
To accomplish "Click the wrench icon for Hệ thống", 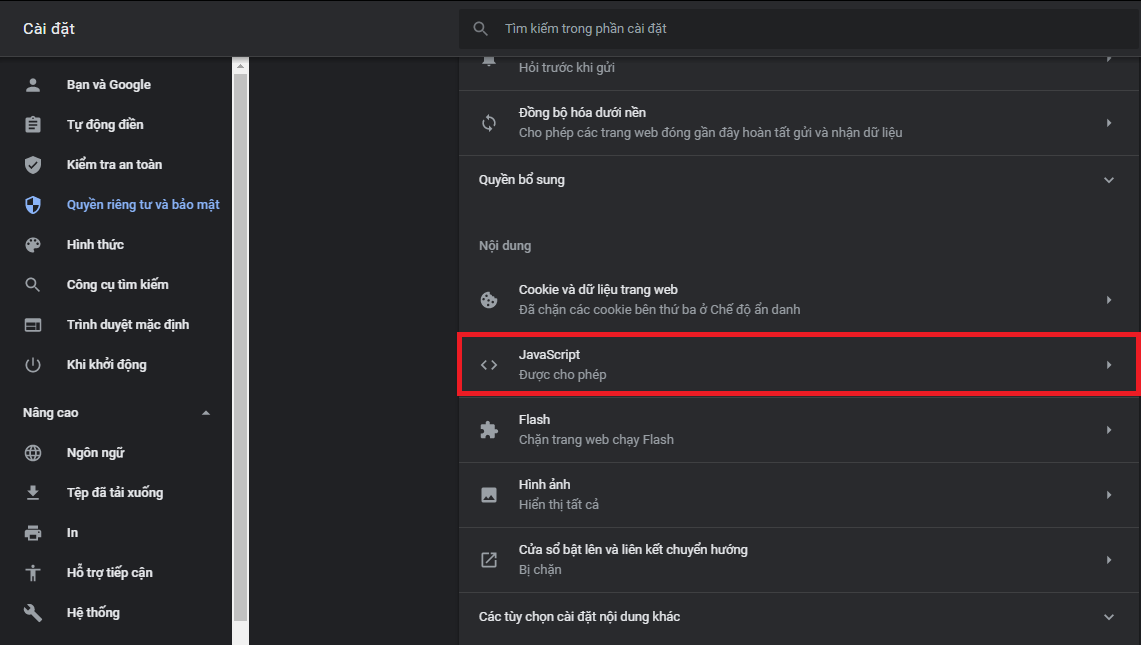I will 33,613.
